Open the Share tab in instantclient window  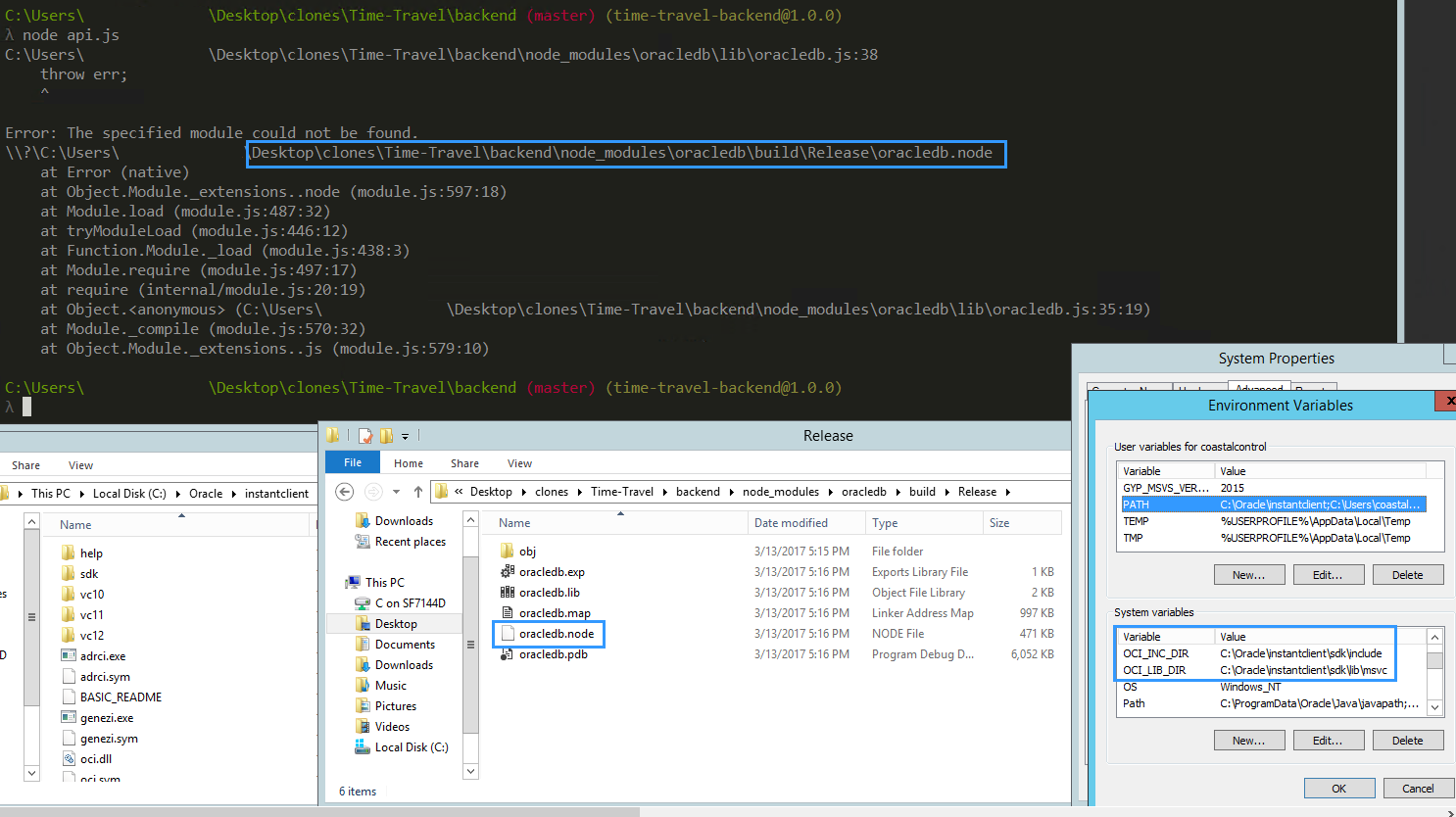26,465
